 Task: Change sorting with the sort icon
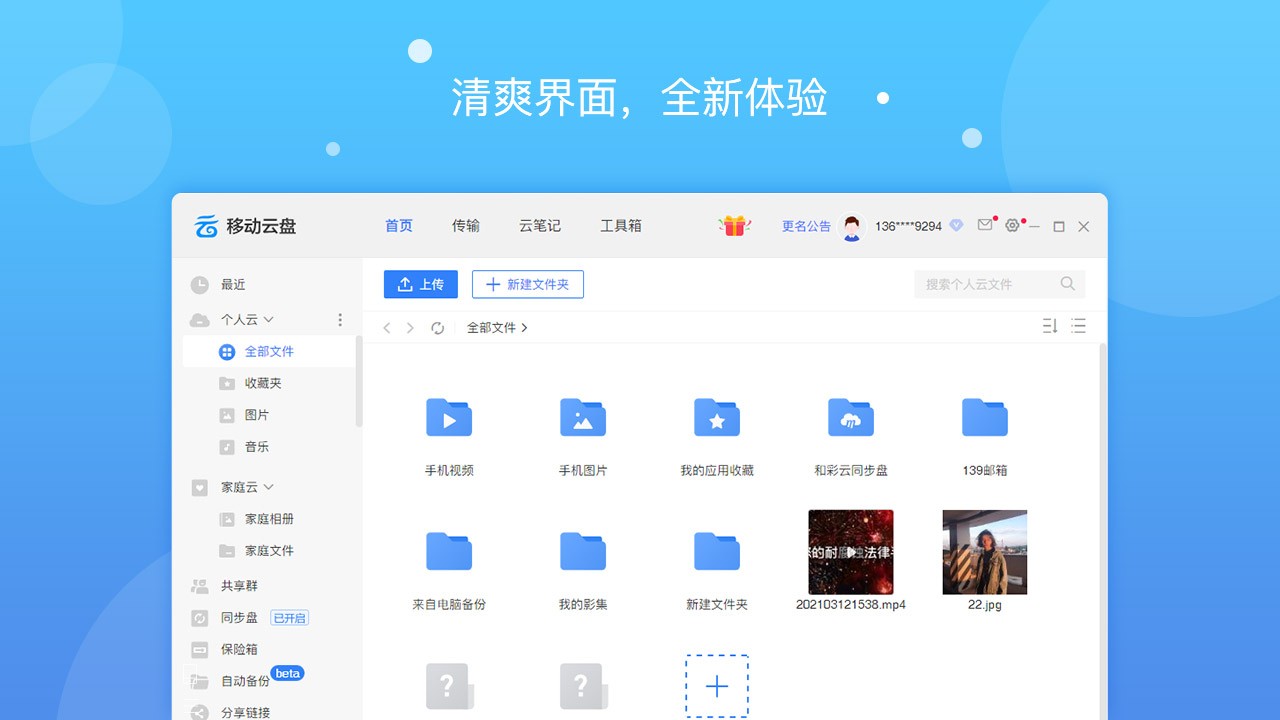tap(1050, 325)
